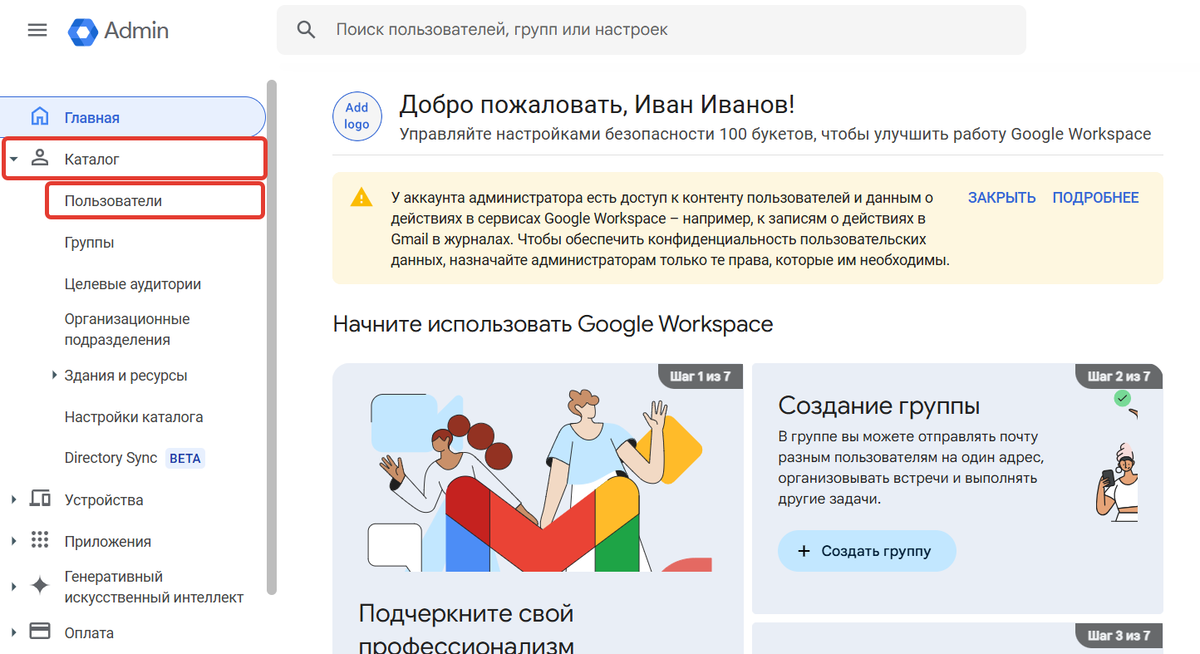Expand the Здания и ресурсы arrow
Viewport: 1200px width, 654px height.
pos(54,376)
